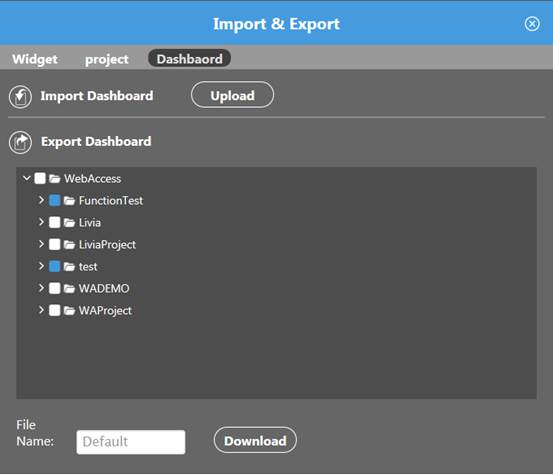Uncheck the FunctionTest checkbox
The image size is (553, 474).
55,200
